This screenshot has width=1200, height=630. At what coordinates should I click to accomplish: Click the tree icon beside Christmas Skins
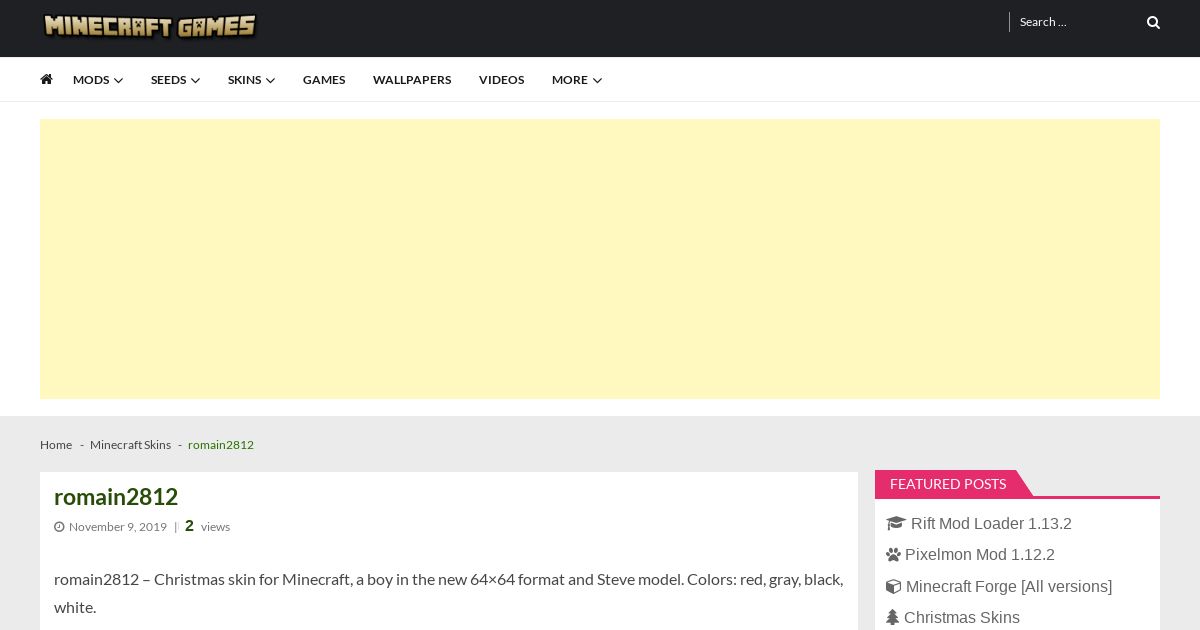click(x=892, y=618)
